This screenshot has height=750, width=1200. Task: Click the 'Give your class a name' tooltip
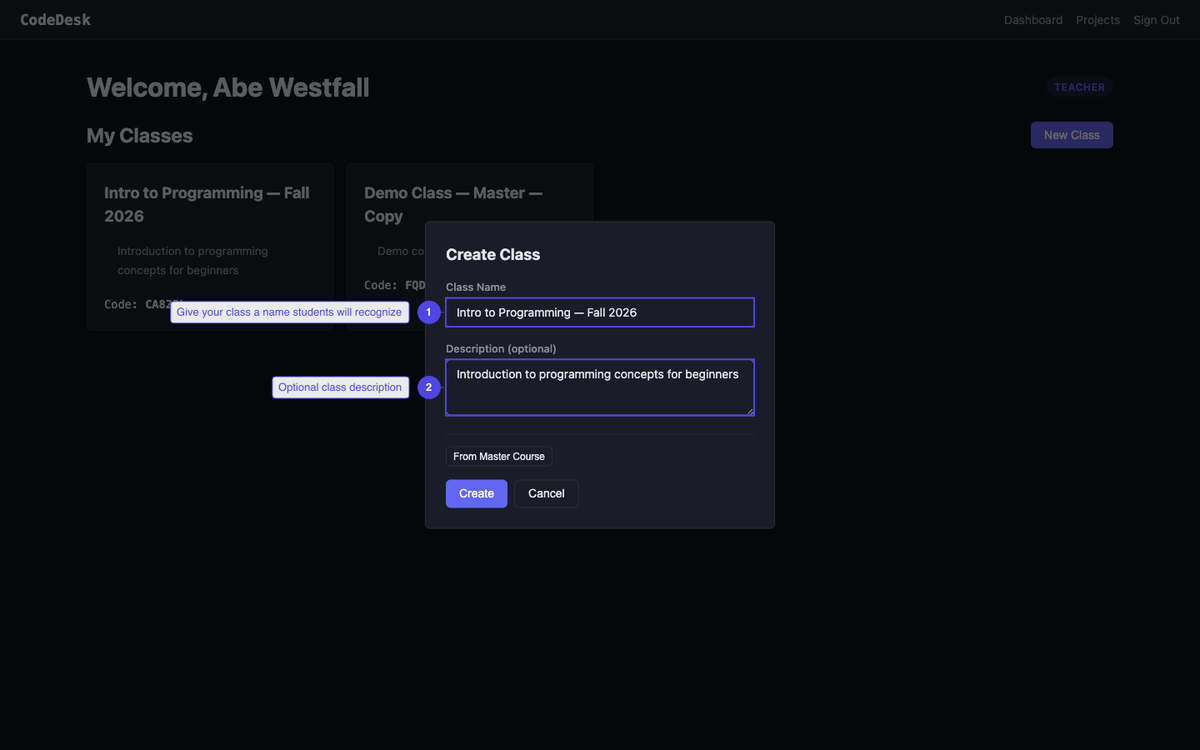pyautogui.click(x=289, y=313)
